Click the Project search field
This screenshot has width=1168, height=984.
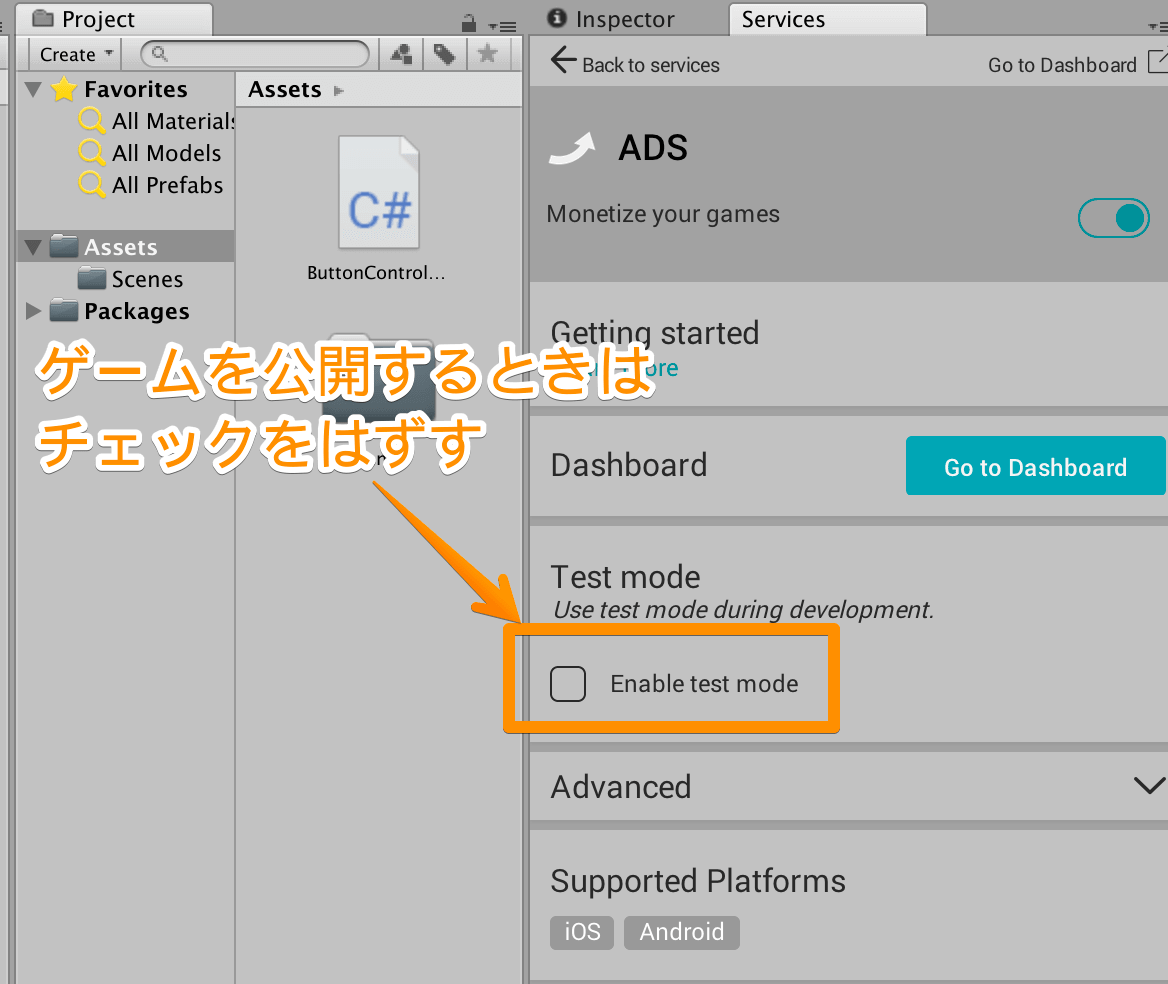point(255,54)
